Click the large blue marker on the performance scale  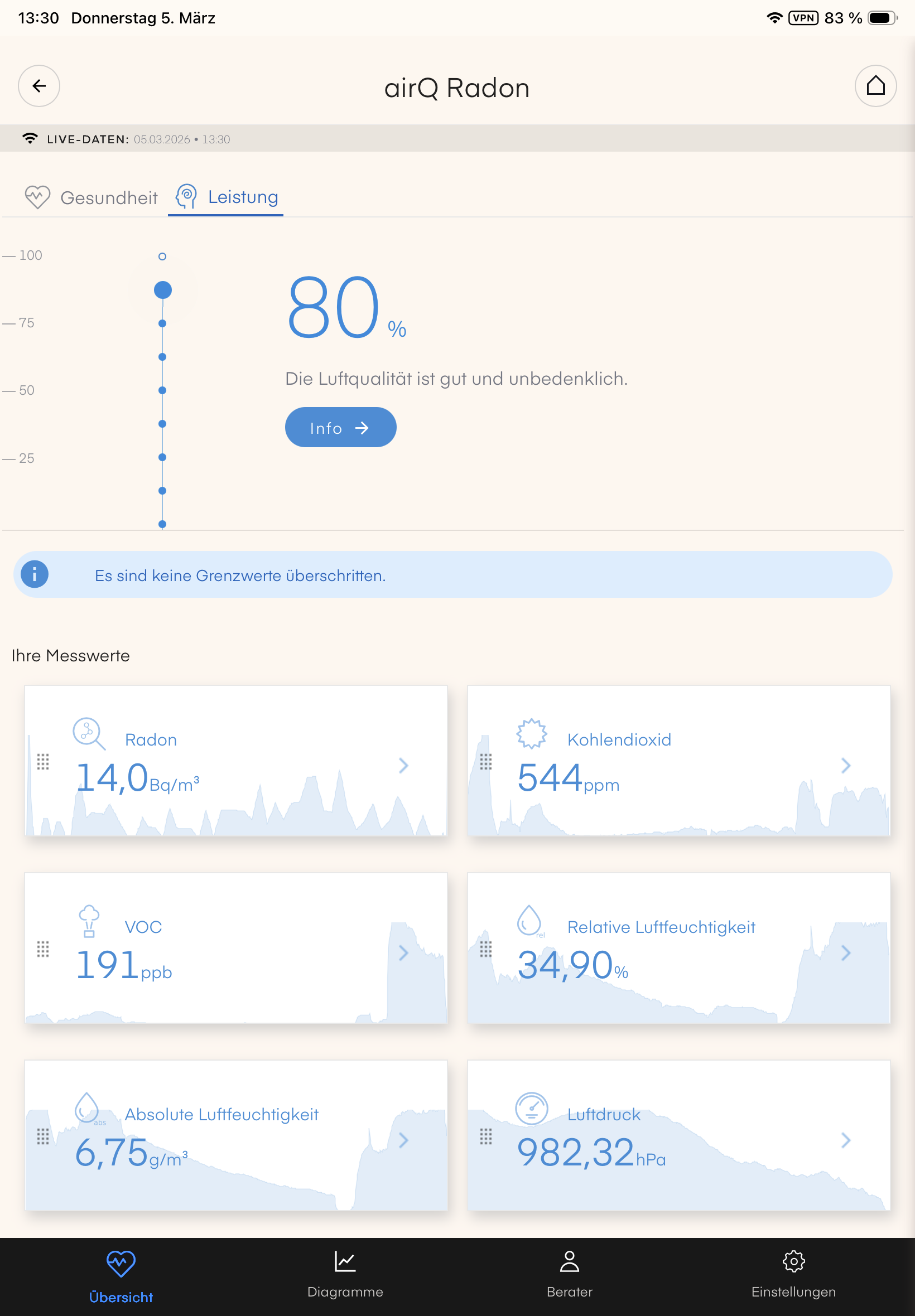coord(163,290)
